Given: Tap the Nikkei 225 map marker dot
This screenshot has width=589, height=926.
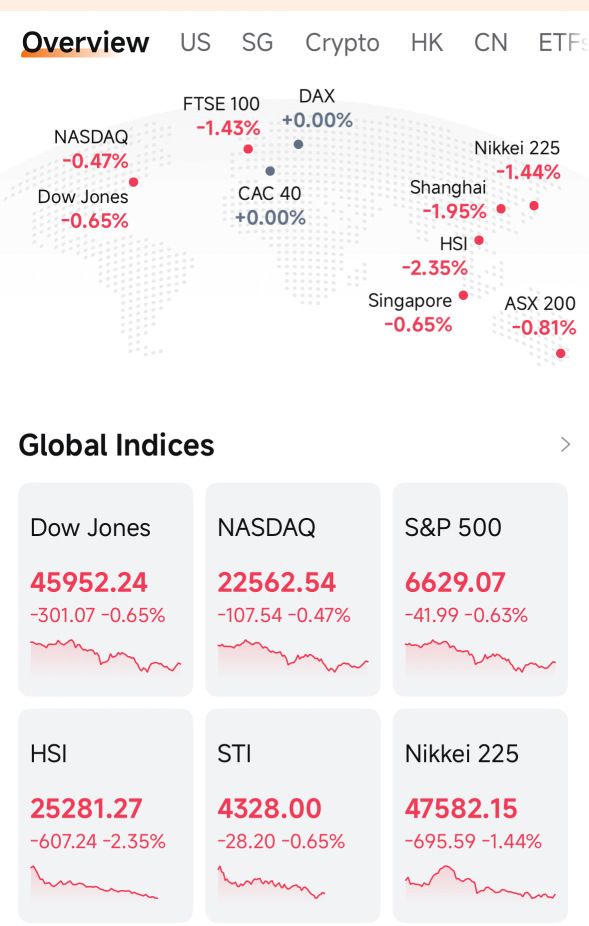Looking at the screenshot, I should (534, 206).
